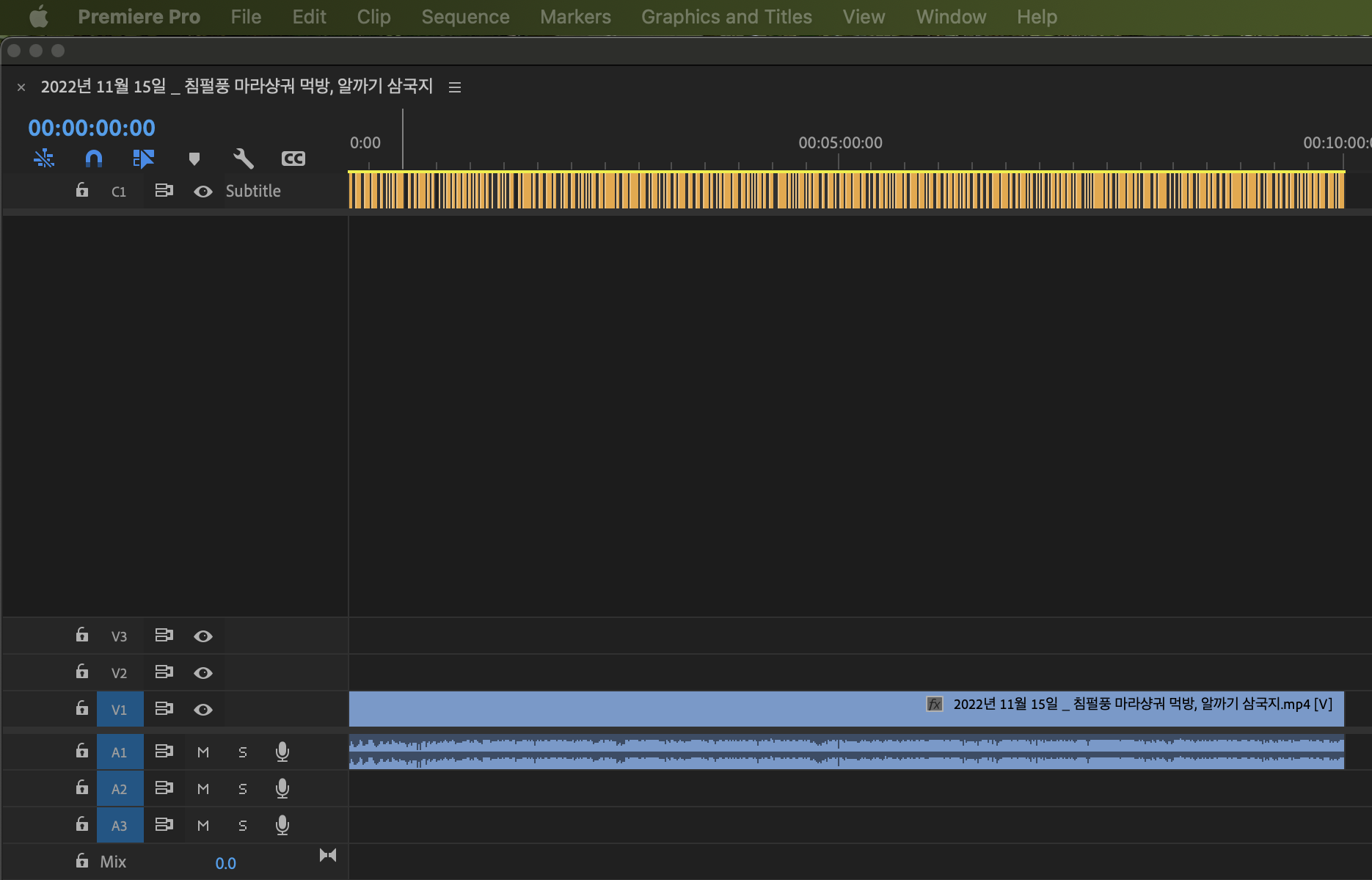1372x880 pixels.
Task: Toggle lock on A3 track
Action: coord(82,824)
